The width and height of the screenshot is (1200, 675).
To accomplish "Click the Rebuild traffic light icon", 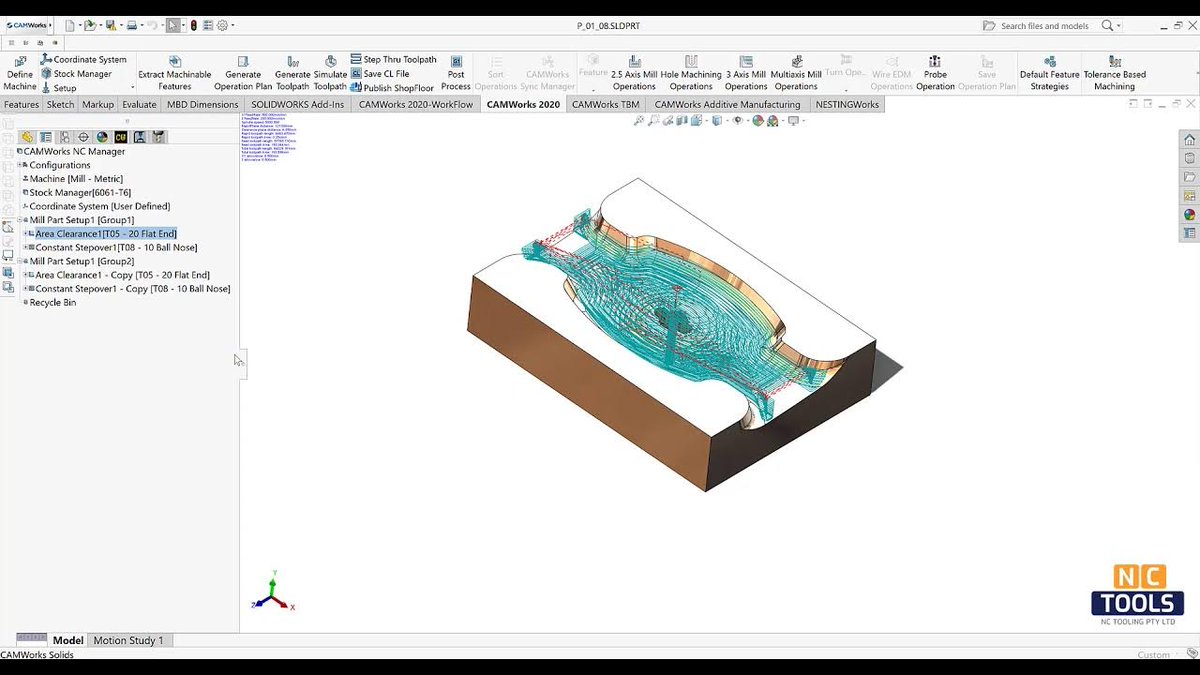I will pos(193,25).
